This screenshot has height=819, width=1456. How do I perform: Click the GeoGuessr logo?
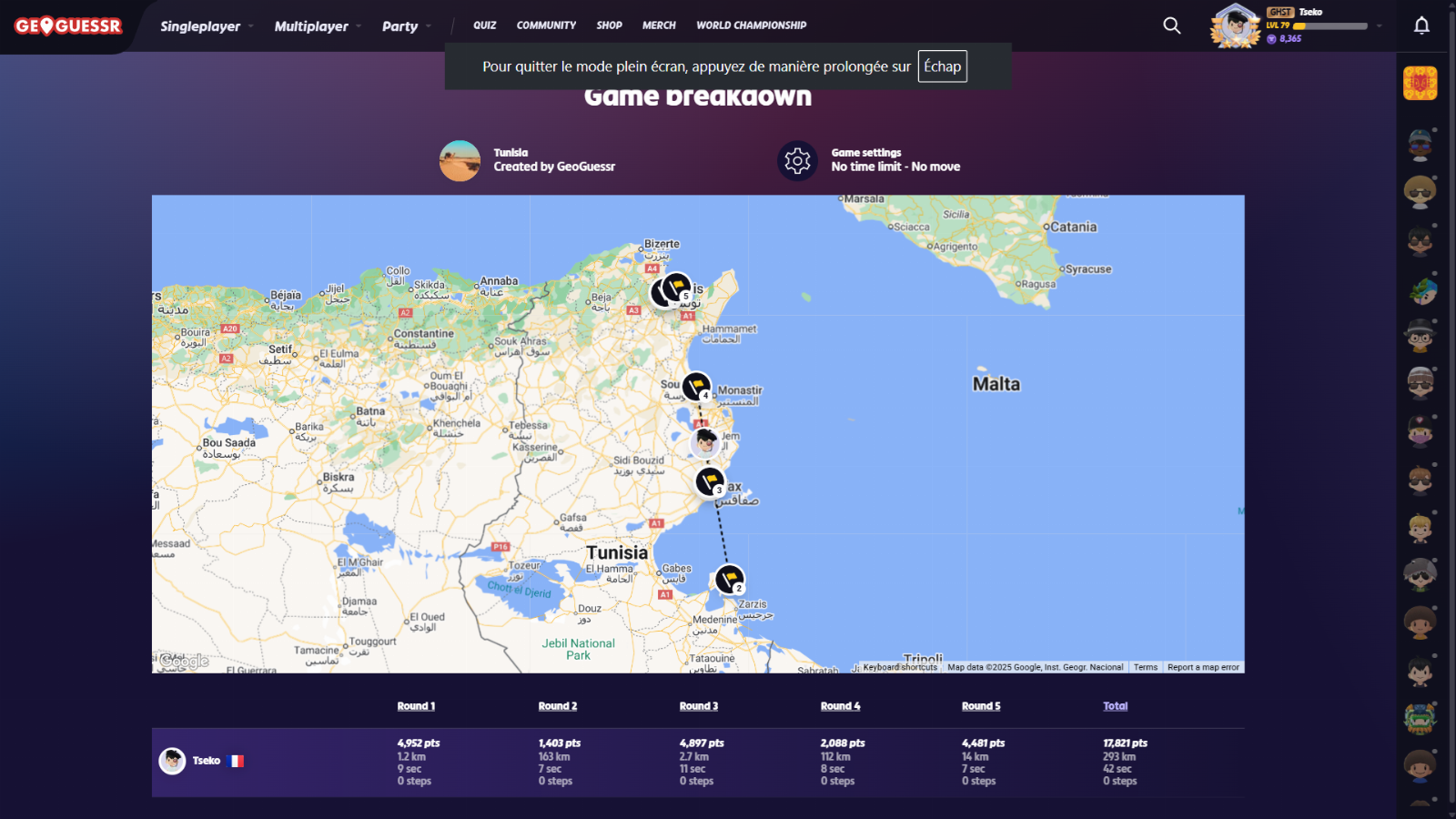(68, 26)
